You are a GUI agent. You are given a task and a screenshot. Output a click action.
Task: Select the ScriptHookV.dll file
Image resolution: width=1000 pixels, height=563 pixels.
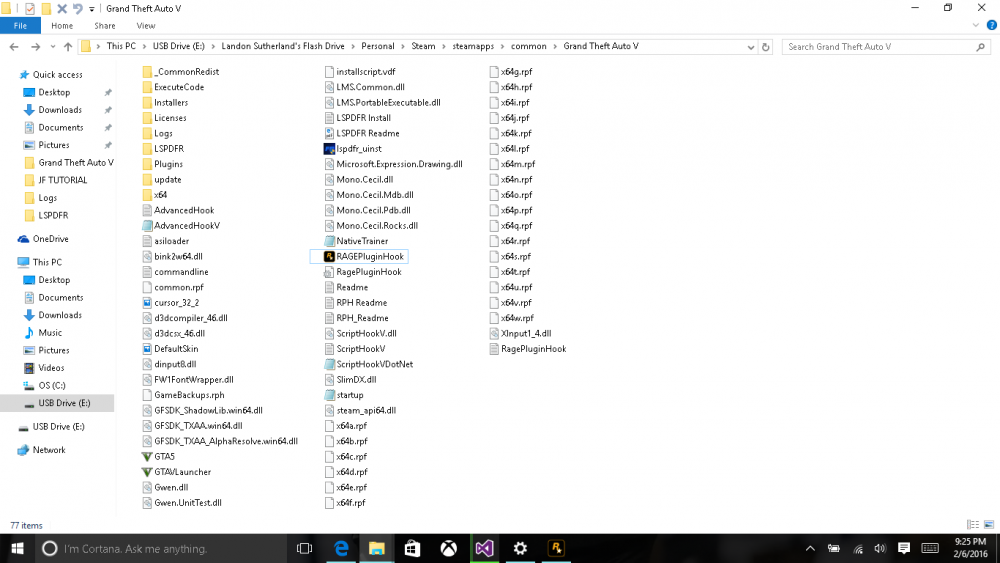360,333
